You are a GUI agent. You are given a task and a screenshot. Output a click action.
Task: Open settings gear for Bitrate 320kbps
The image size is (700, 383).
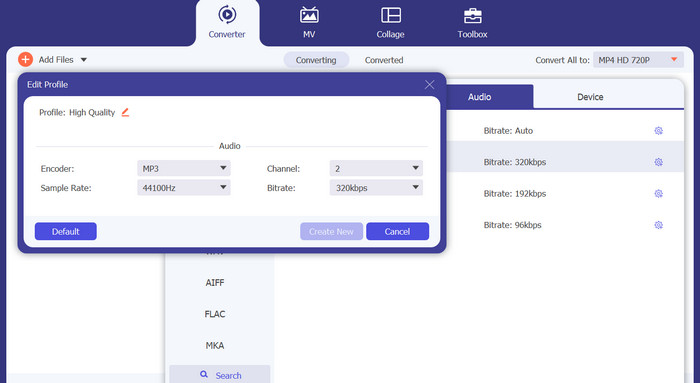(658, 162)
